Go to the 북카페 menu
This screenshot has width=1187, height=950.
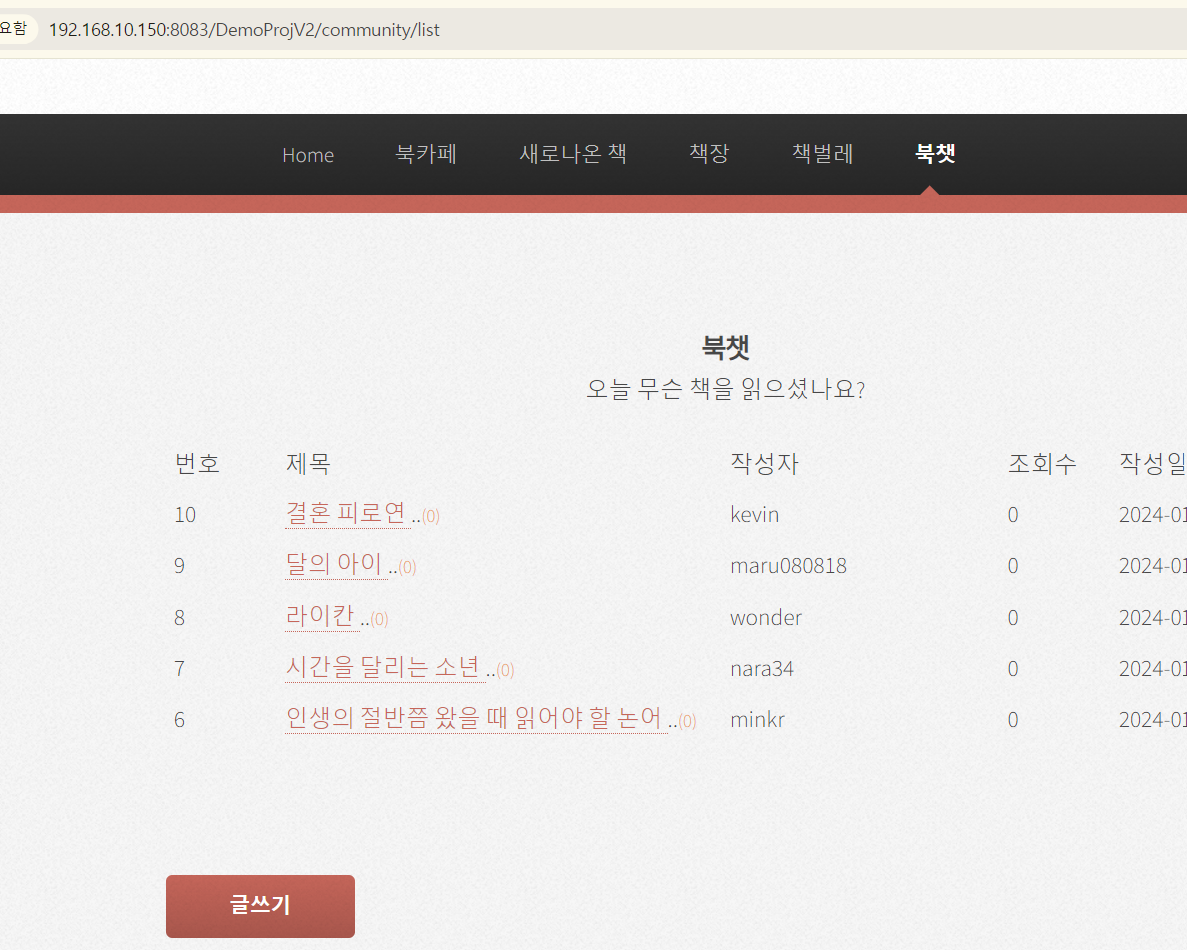(426, 154)
